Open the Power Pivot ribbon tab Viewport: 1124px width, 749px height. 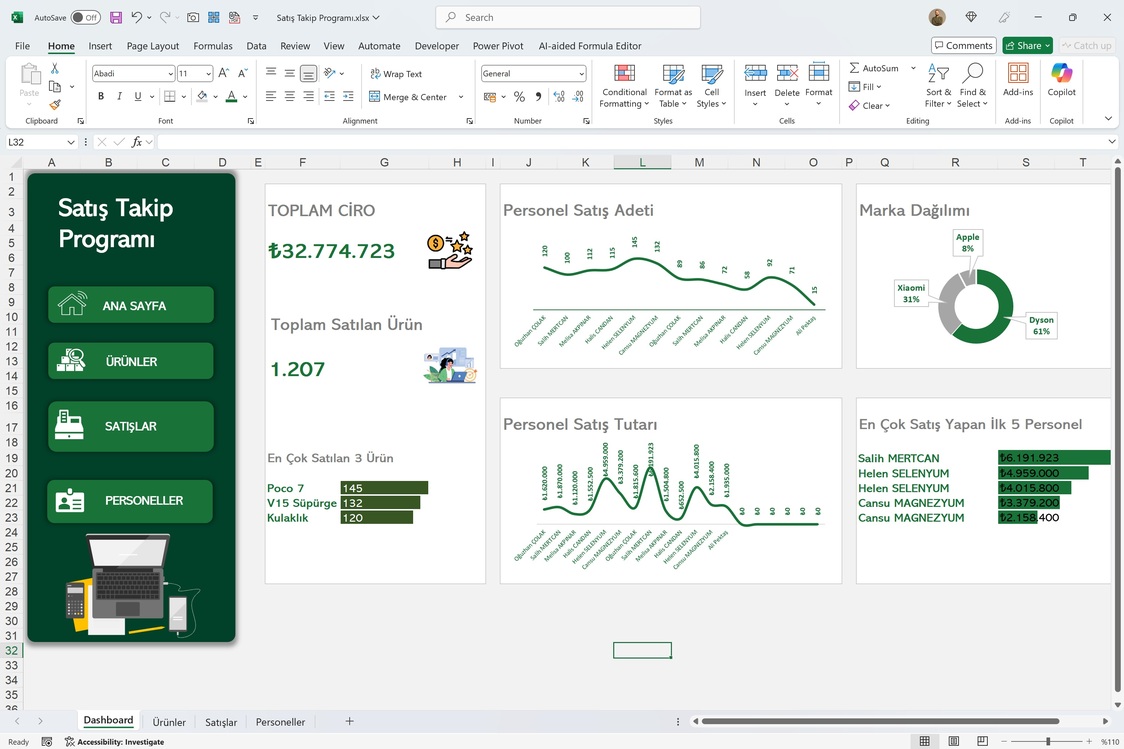click(x=498, y=46)
